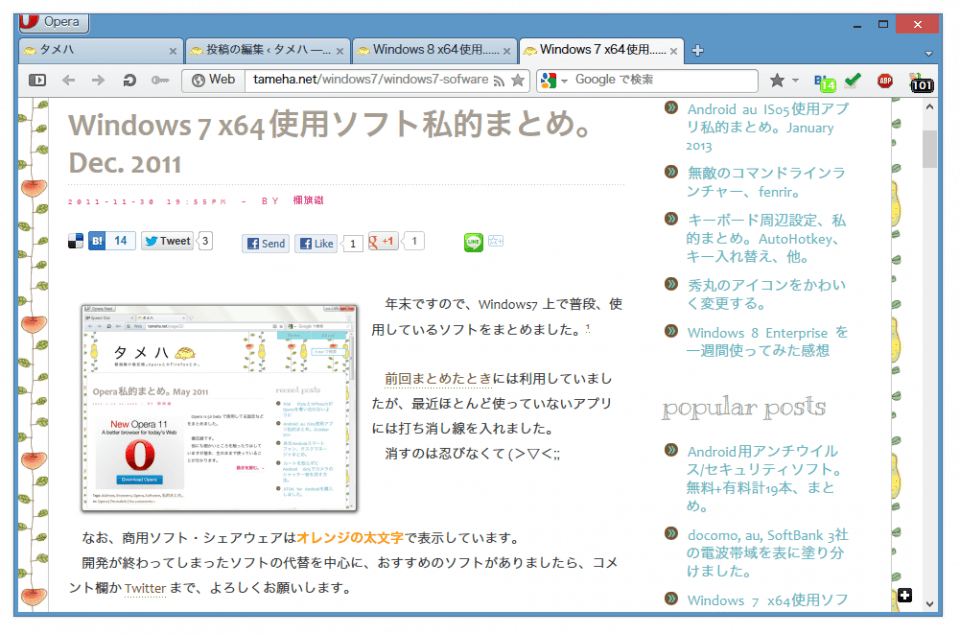Viewport: 960px width, 634px height.
Task: Go back to the previous page
Action: pos(69,80)
